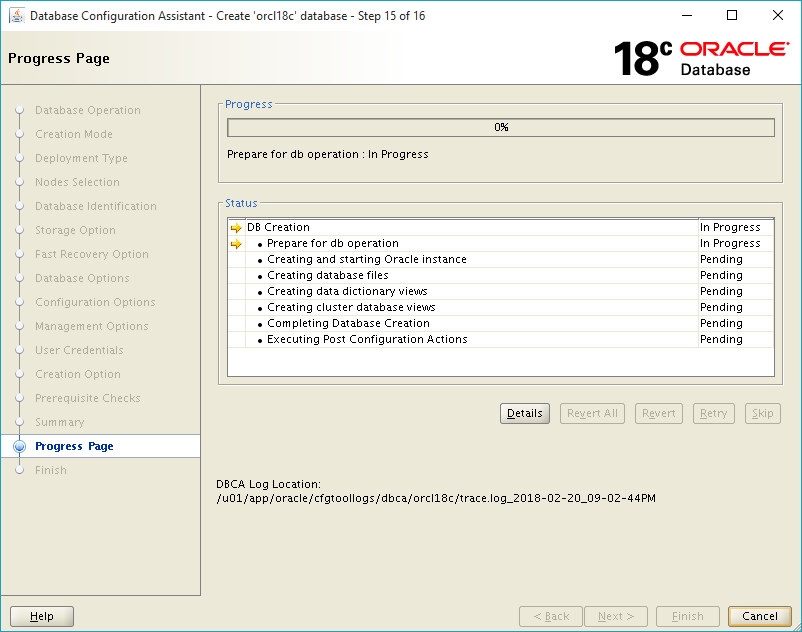Select User Credentials step in sidebar
This screenshot has width=802, height=632.
coord(79,351)
